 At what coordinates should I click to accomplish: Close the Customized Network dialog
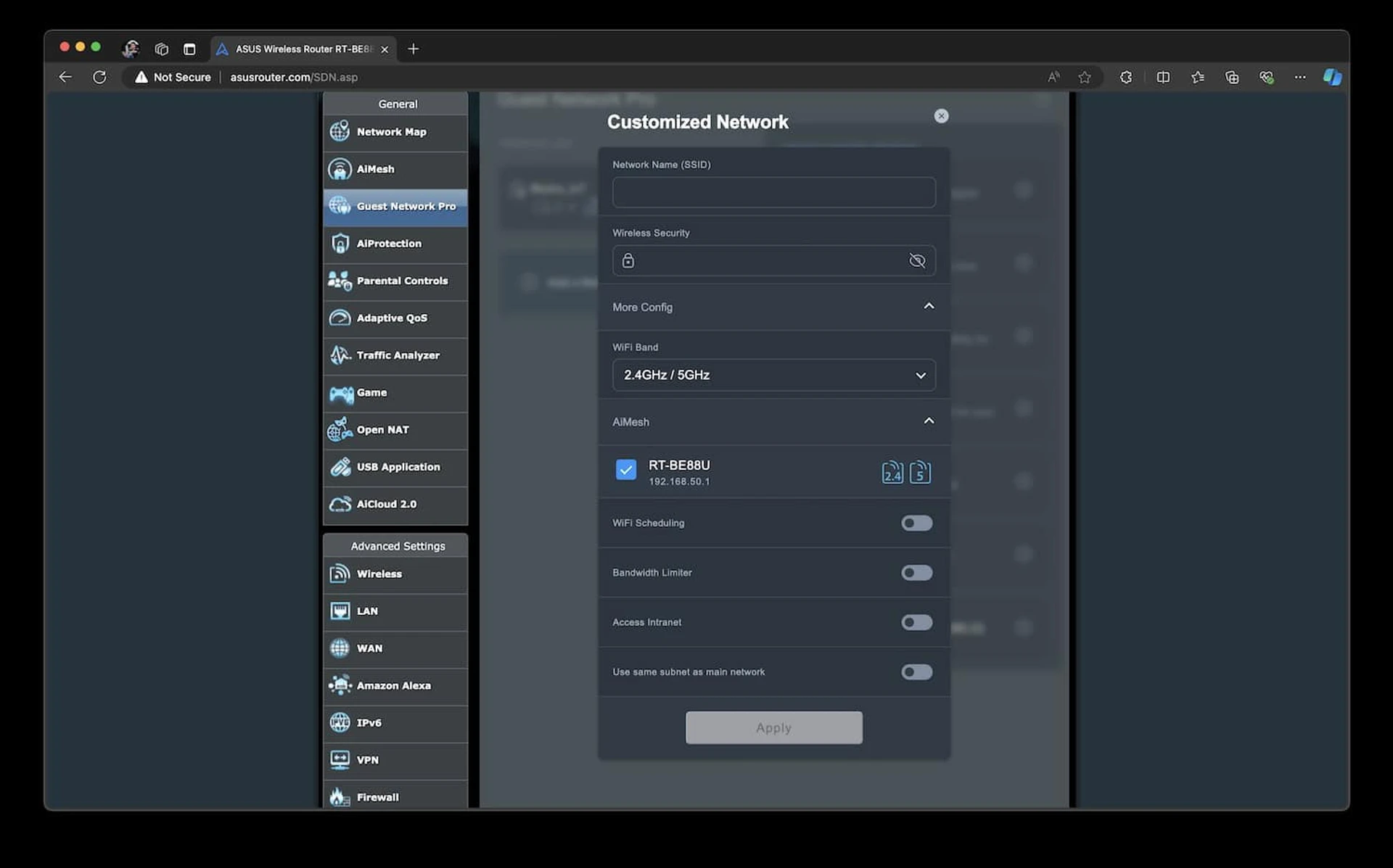click(x=941, y=116)
